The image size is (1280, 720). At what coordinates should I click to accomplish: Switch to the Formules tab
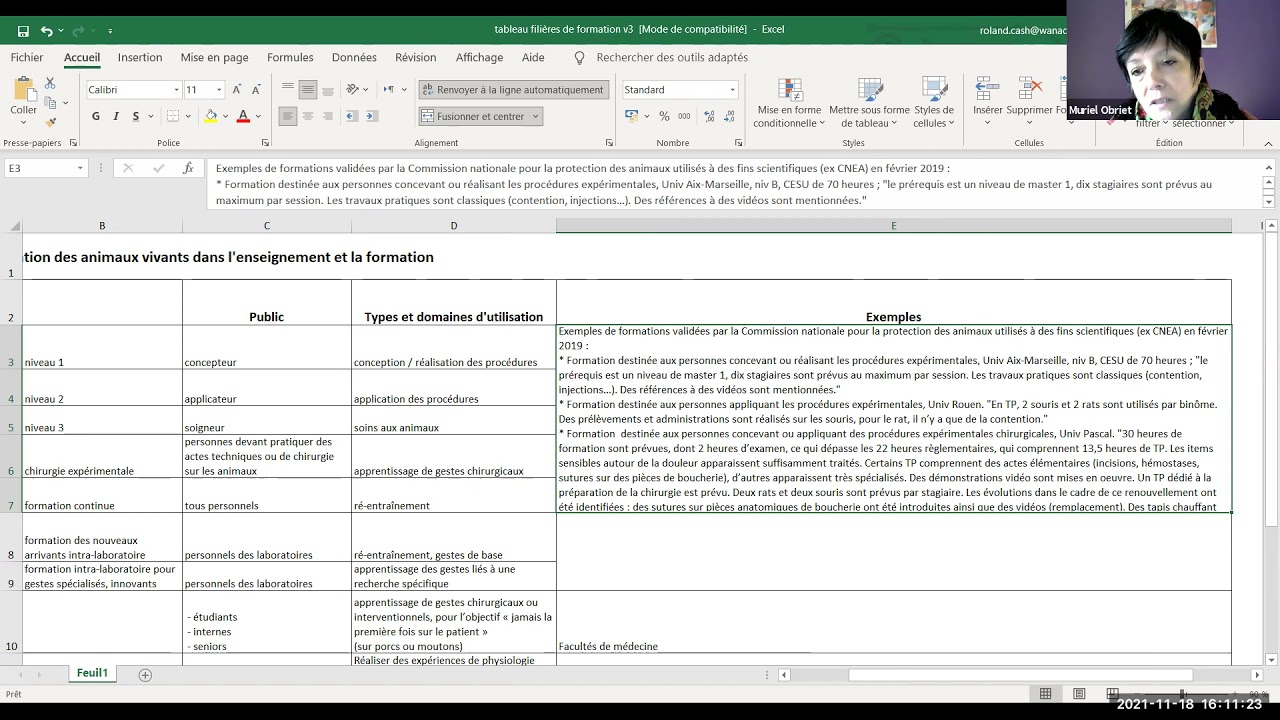(x=290, y=58)
